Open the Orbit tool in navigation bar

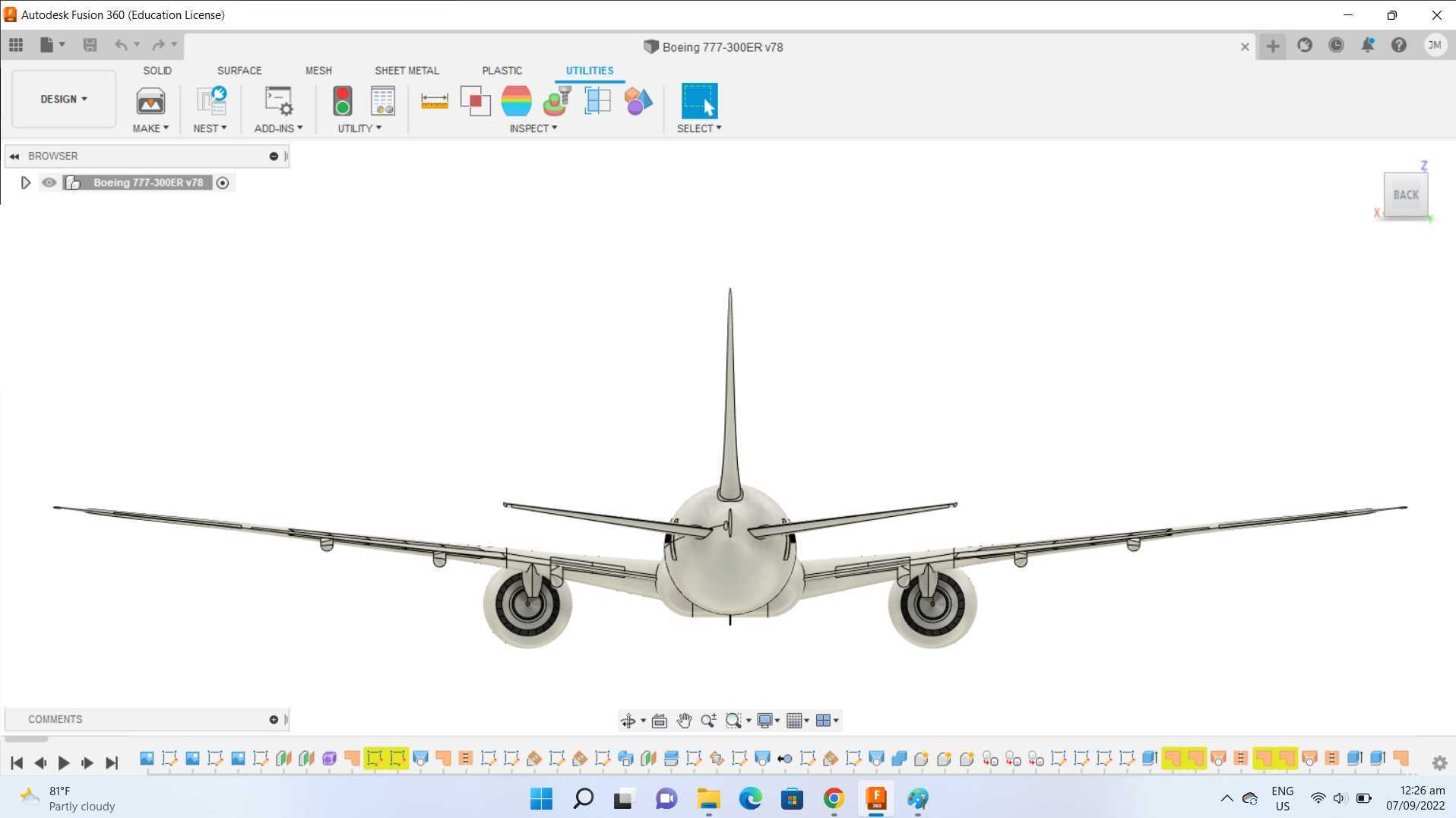(628, 721)
